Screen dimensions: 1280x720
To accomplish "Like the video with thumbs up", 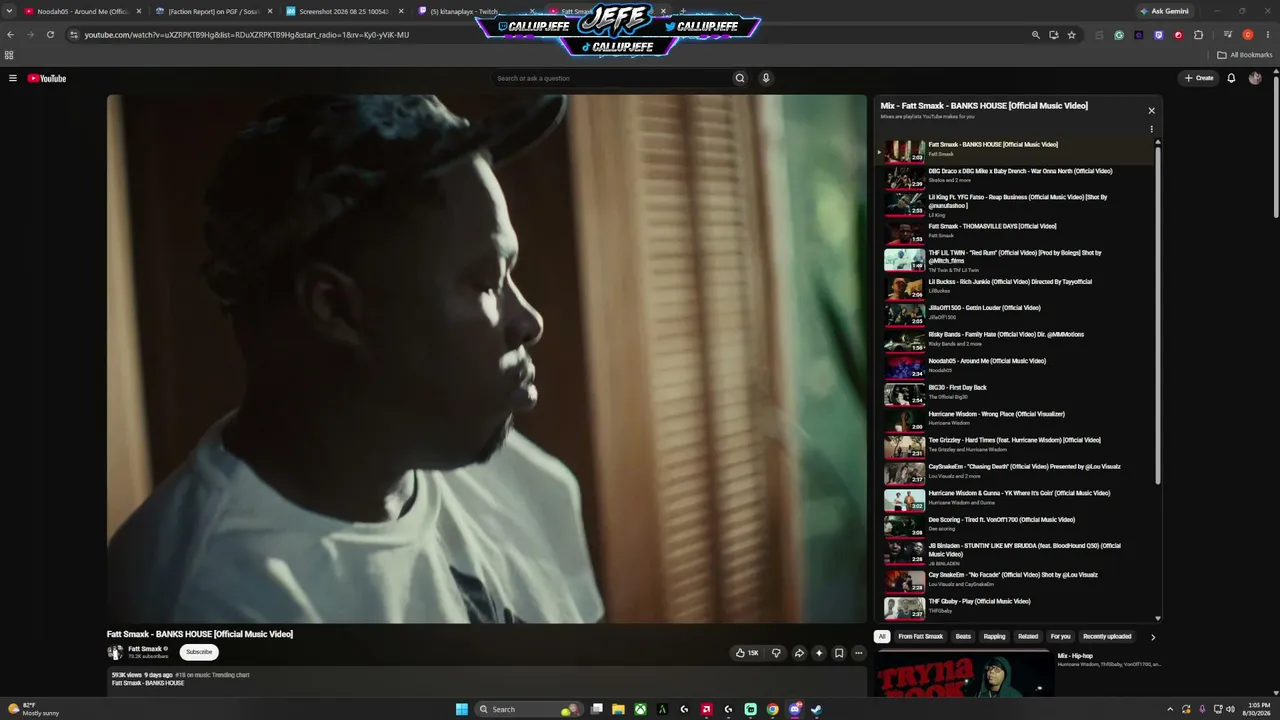I will coord(747,653).
